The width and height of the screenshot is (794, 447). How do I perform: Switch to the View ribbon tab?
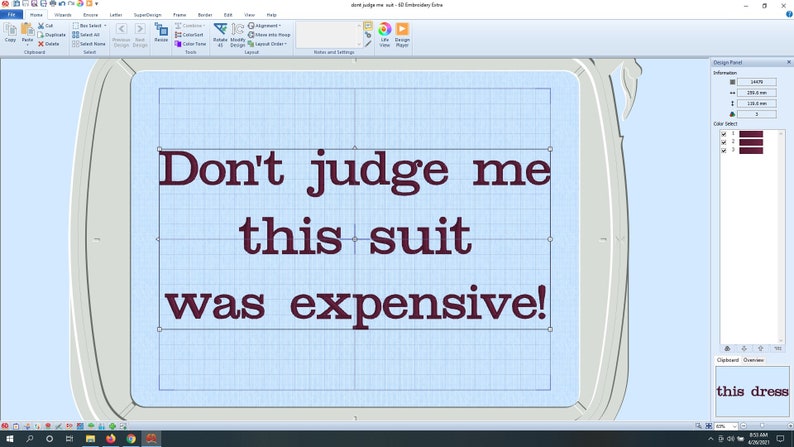point(250,15)
